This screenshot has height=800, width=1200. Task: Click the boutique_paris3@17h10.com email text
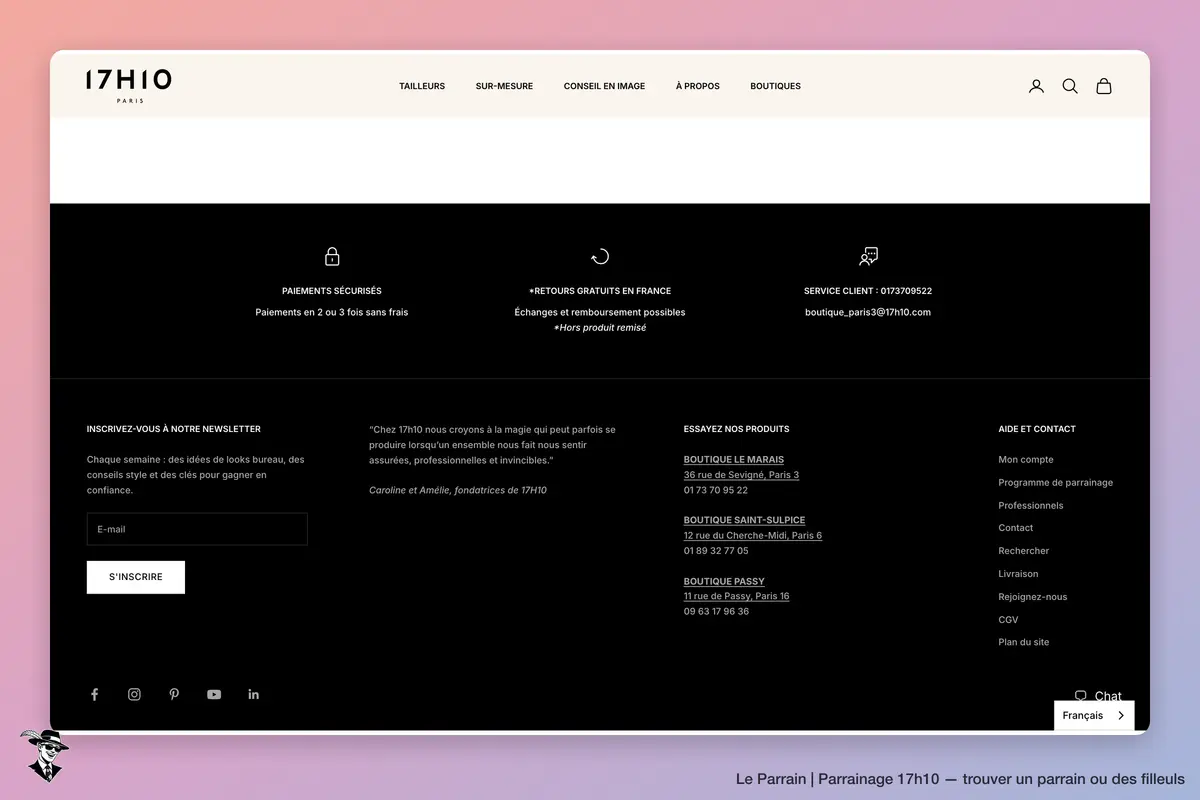click(868, 312)
